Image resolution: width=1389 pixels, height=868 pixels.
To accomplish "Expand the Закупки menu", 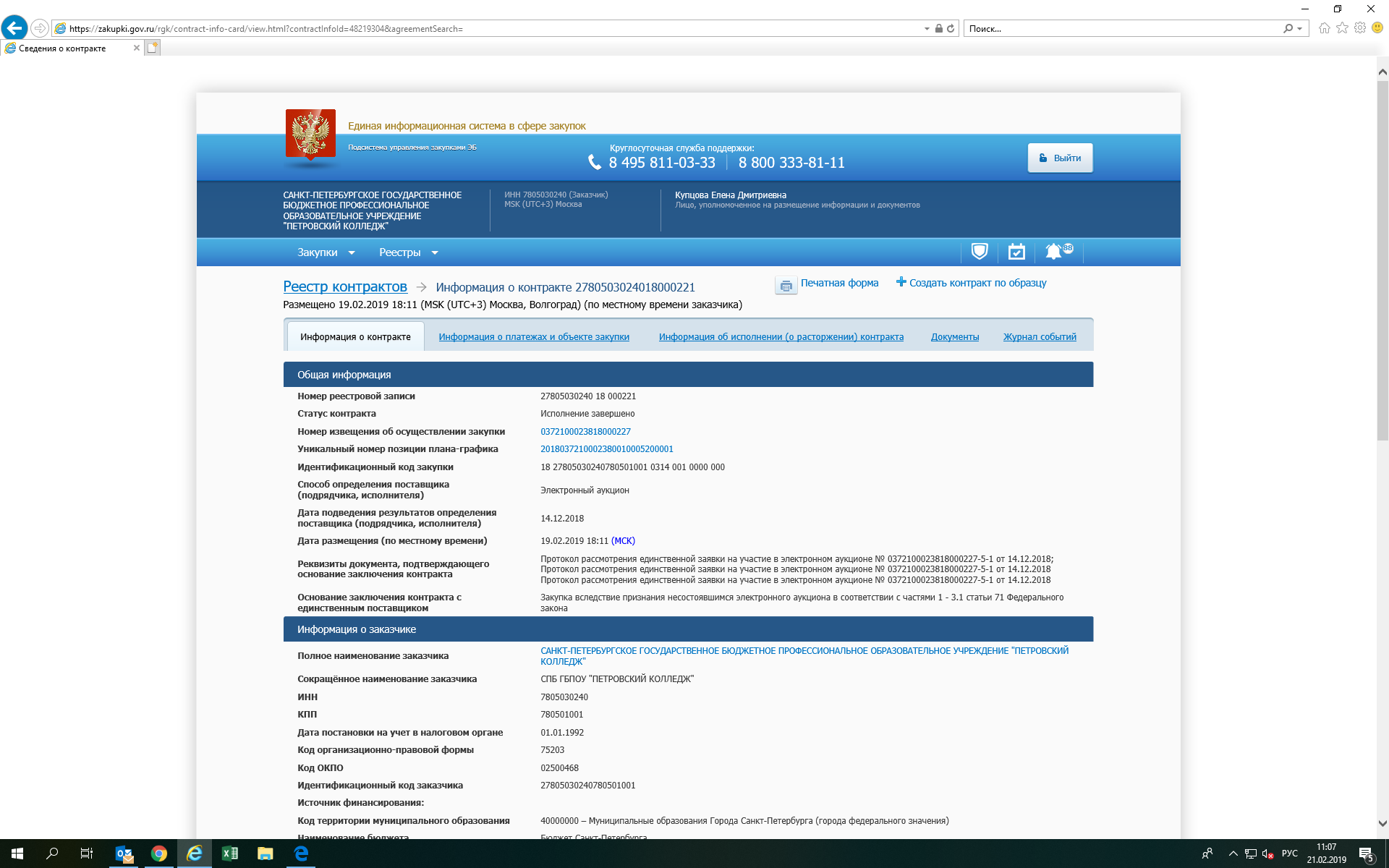I will 326,252.
